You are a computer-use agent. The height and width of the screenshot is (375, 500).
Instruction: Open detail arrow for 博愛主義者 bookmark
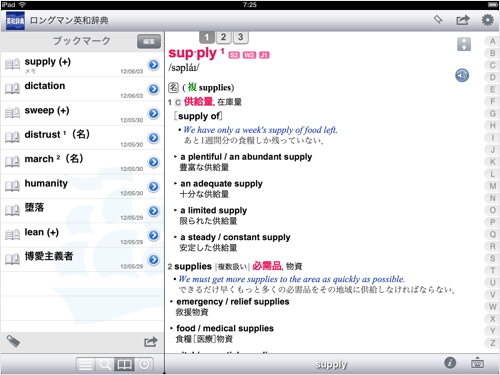coord(154,259)
